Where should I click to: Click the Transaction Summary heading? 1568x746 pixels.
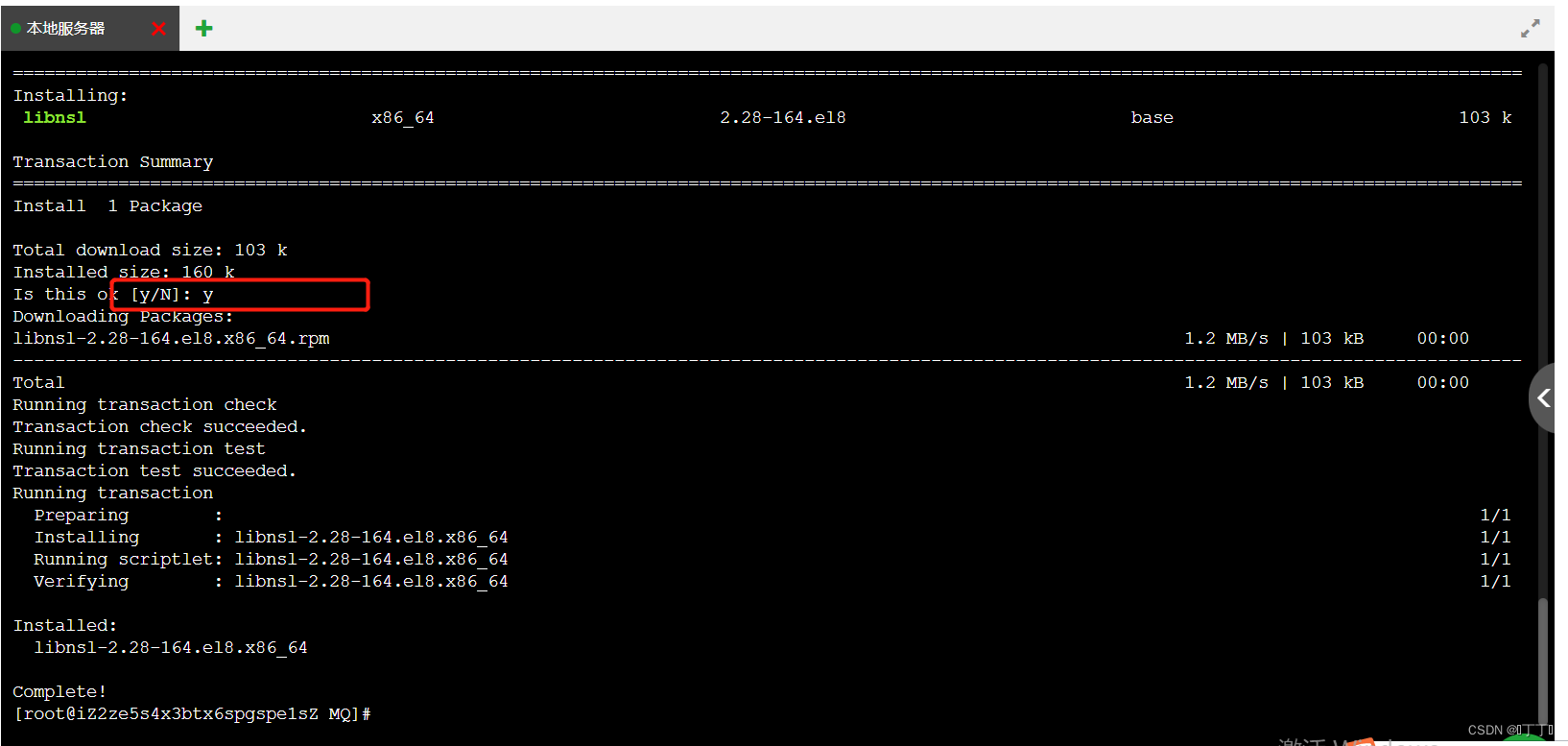(x=113, y=161)
